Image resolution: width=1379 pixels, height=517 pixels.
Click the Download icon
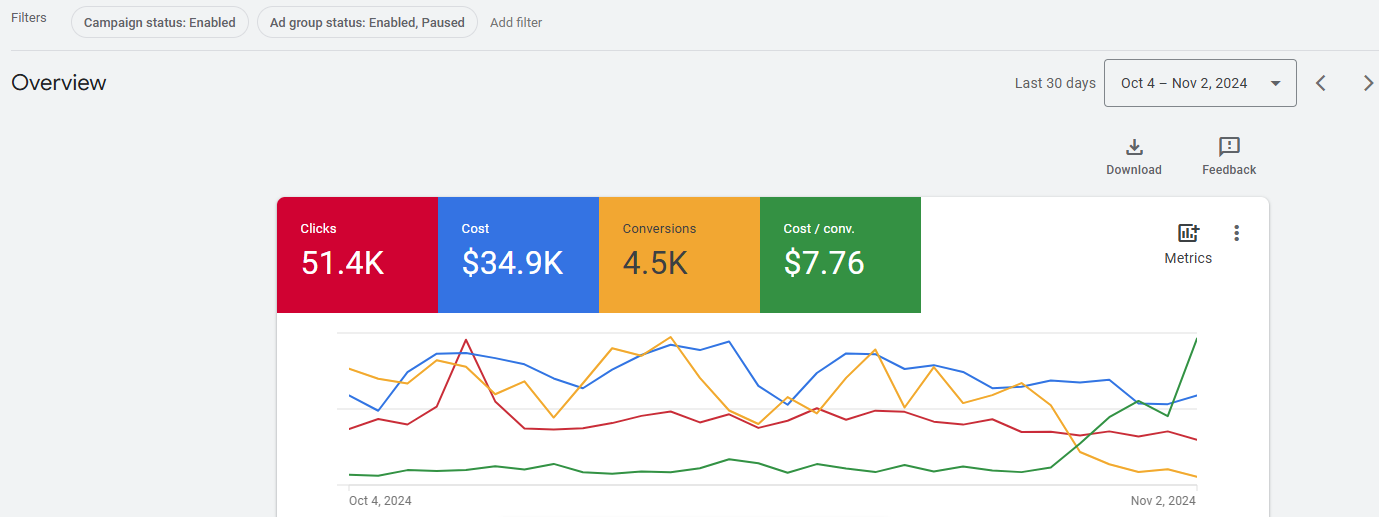pos(1133,148)
